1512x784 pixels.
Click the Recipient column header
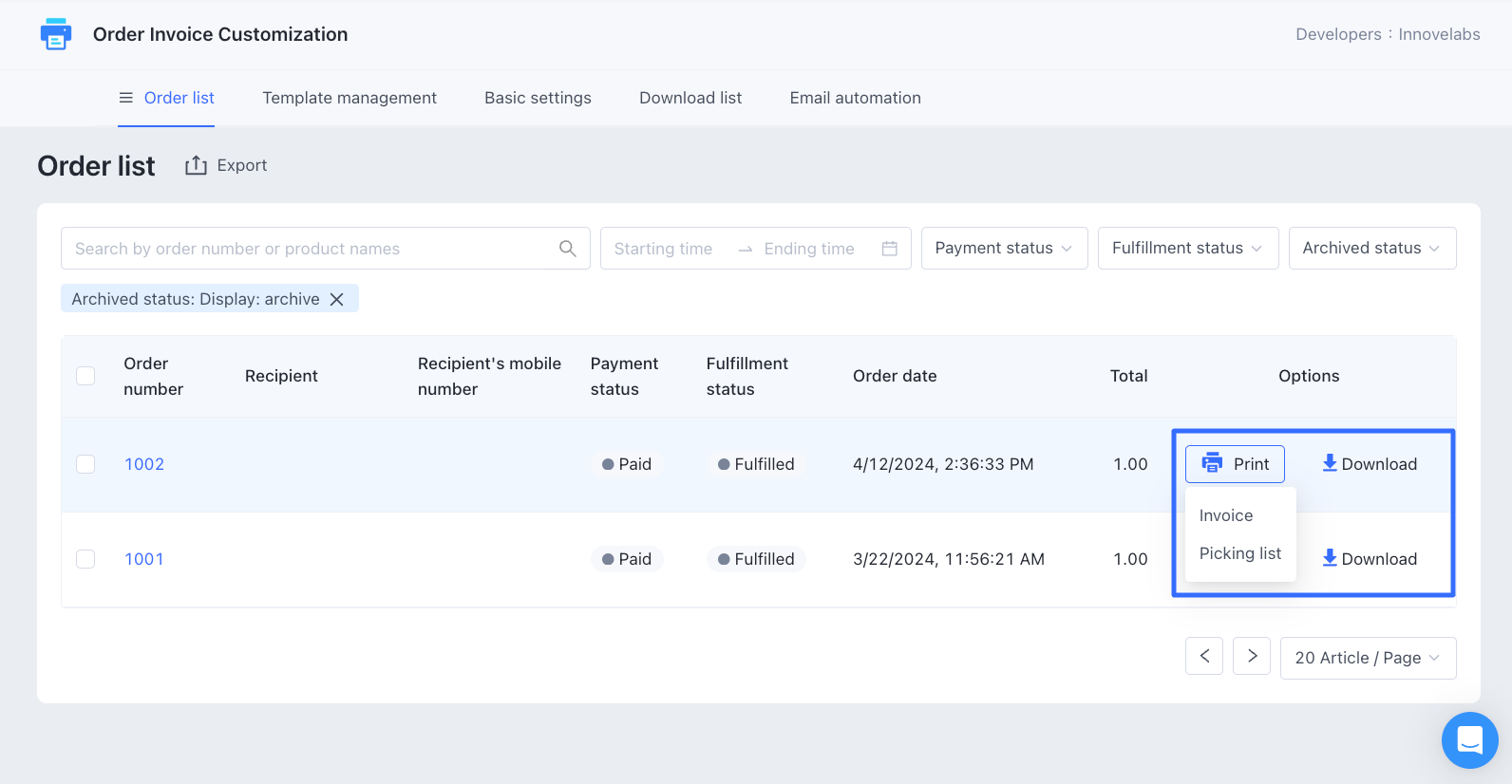tap(281, 376)
